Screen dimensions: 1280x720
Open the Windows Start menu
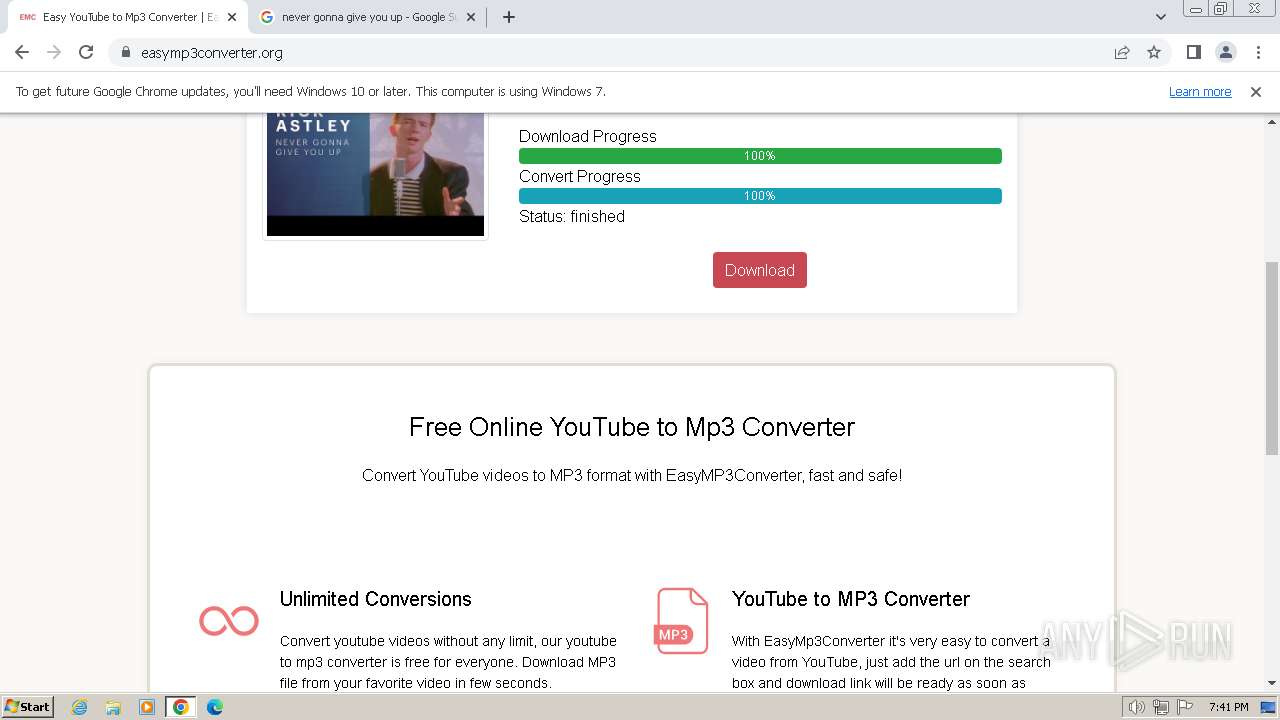point(27,706)
